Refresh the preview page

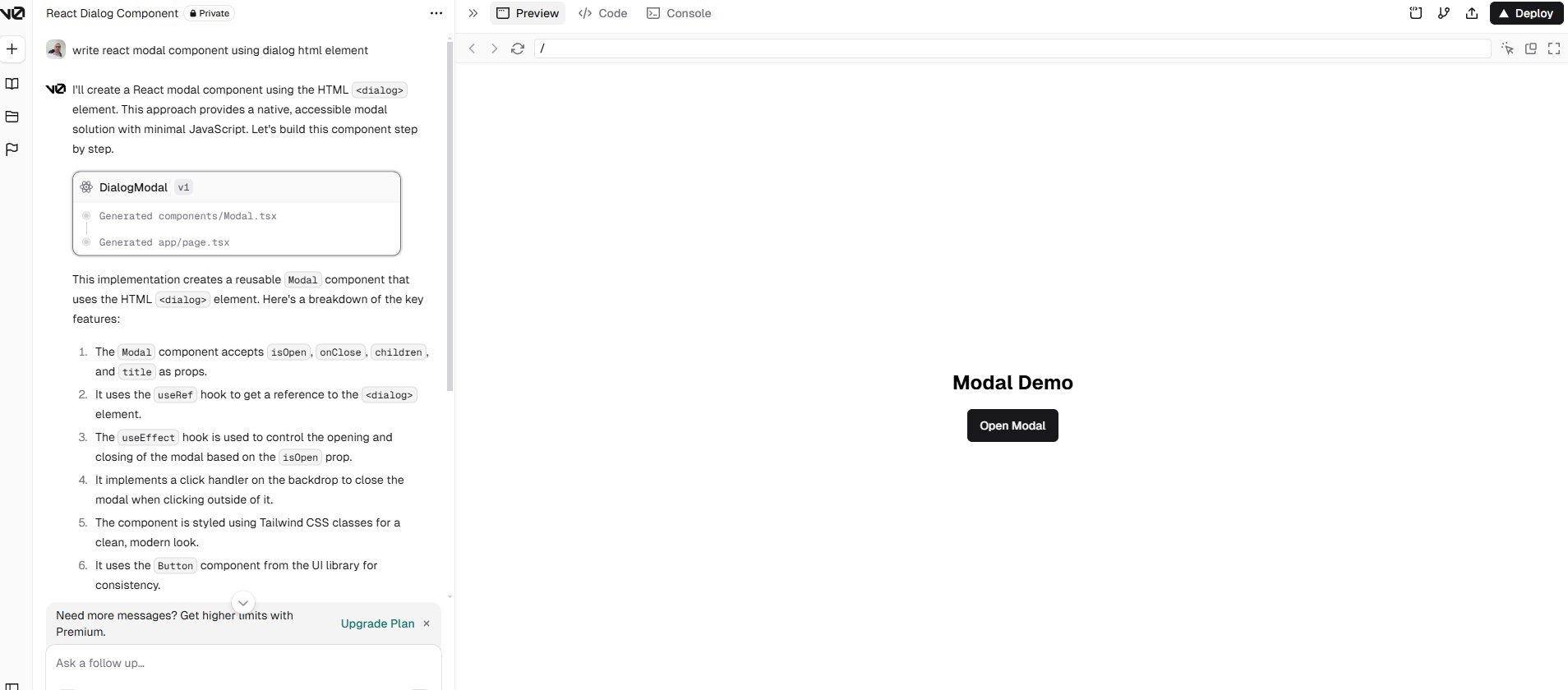click(x=518, y=48)
